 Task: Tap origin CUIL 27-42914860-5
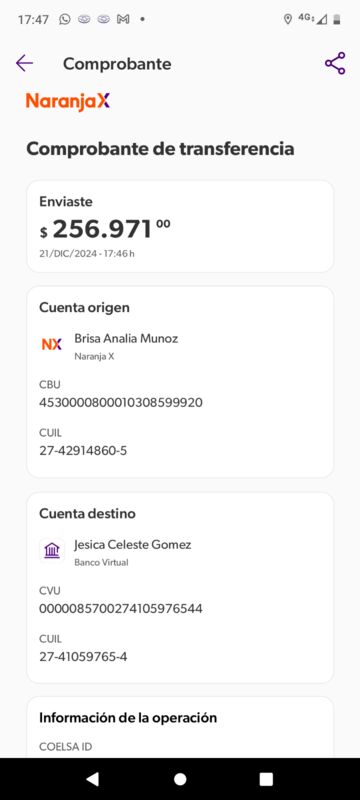click(83, 451)
